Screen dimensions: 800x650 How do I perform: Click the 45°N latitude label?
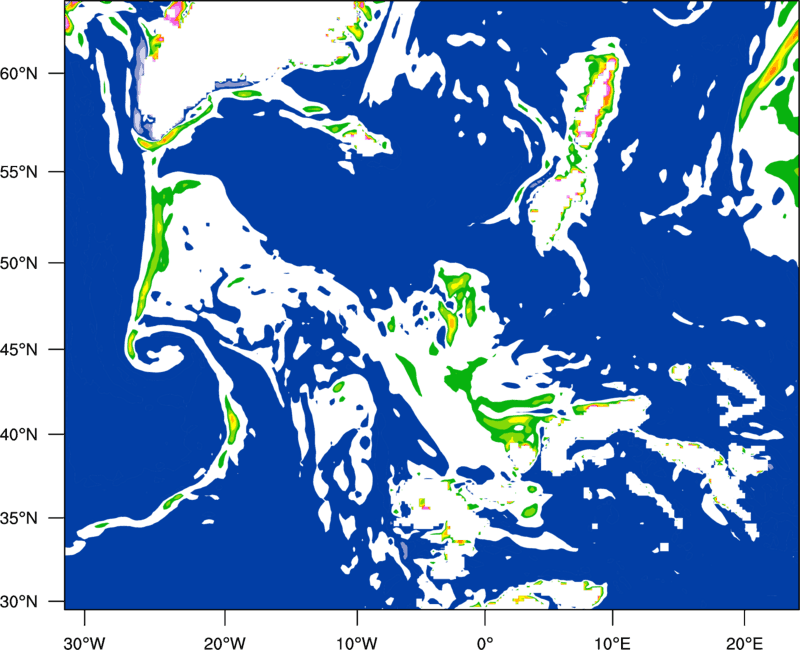[19, 350]
